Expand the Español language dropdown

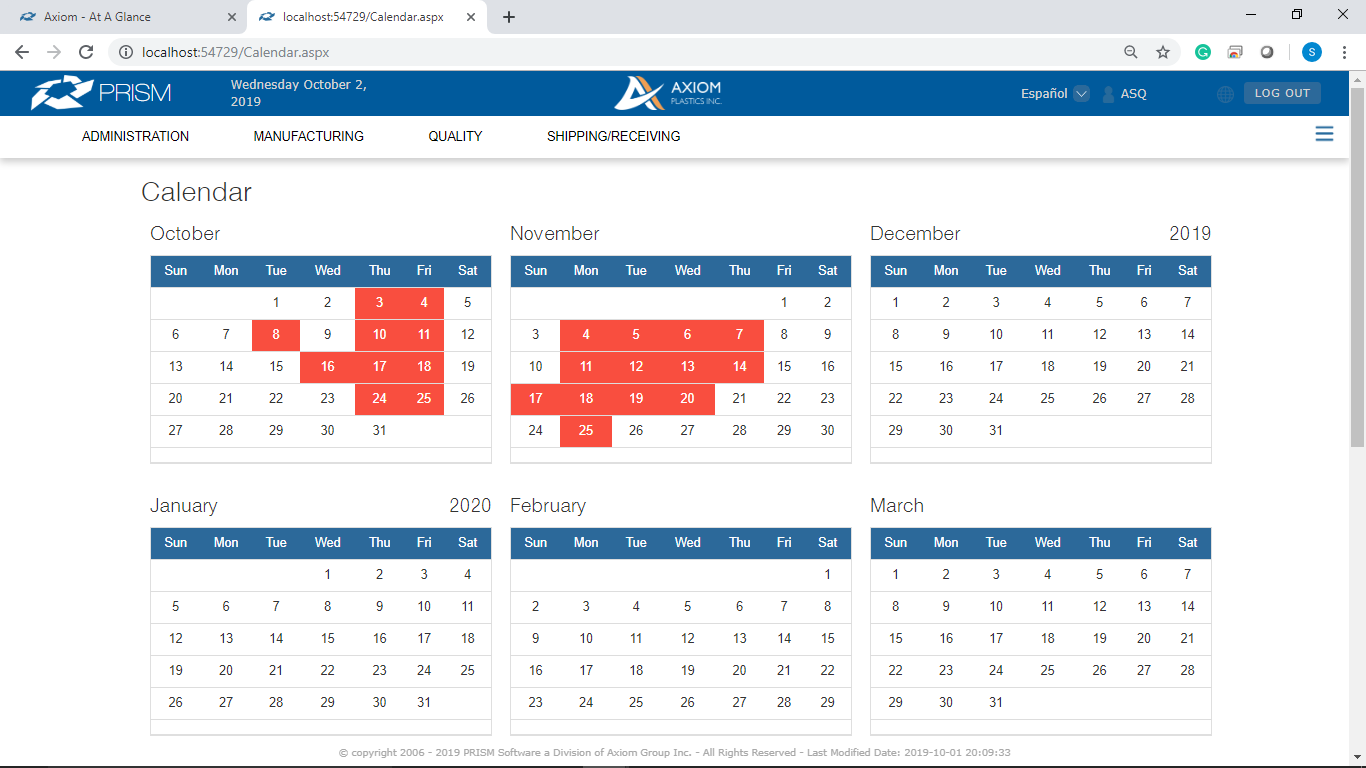point(1055,94)
